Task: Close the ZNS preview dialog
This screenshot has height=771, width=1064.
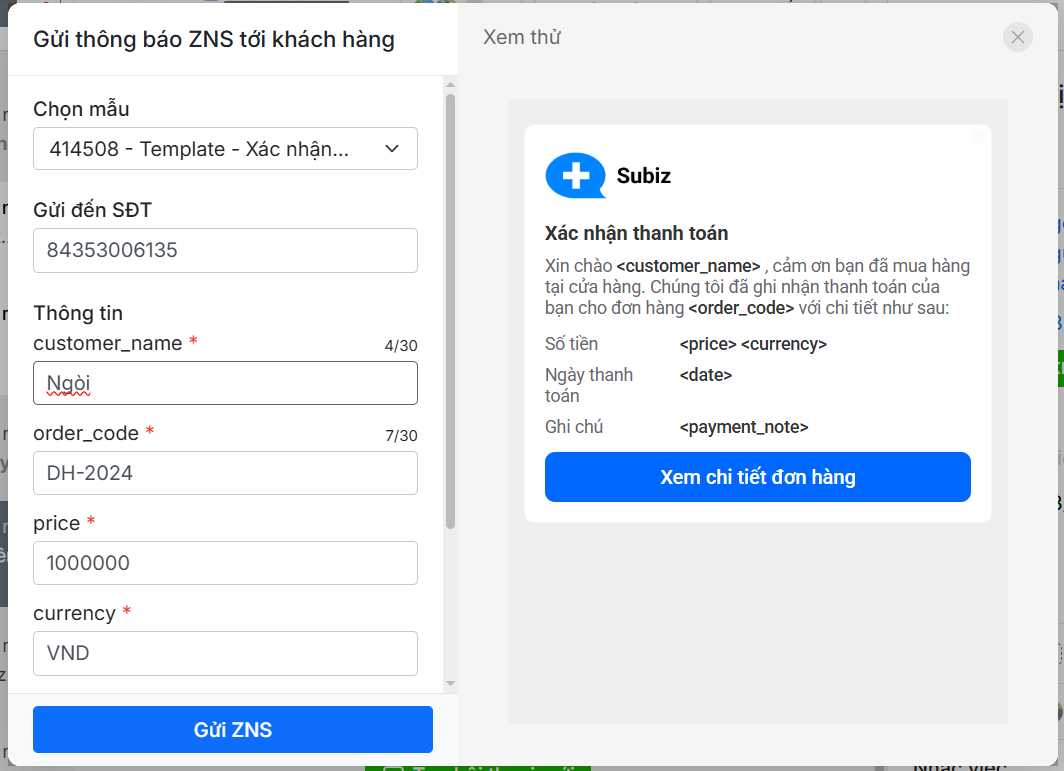Action: (x=1017, y=38)
